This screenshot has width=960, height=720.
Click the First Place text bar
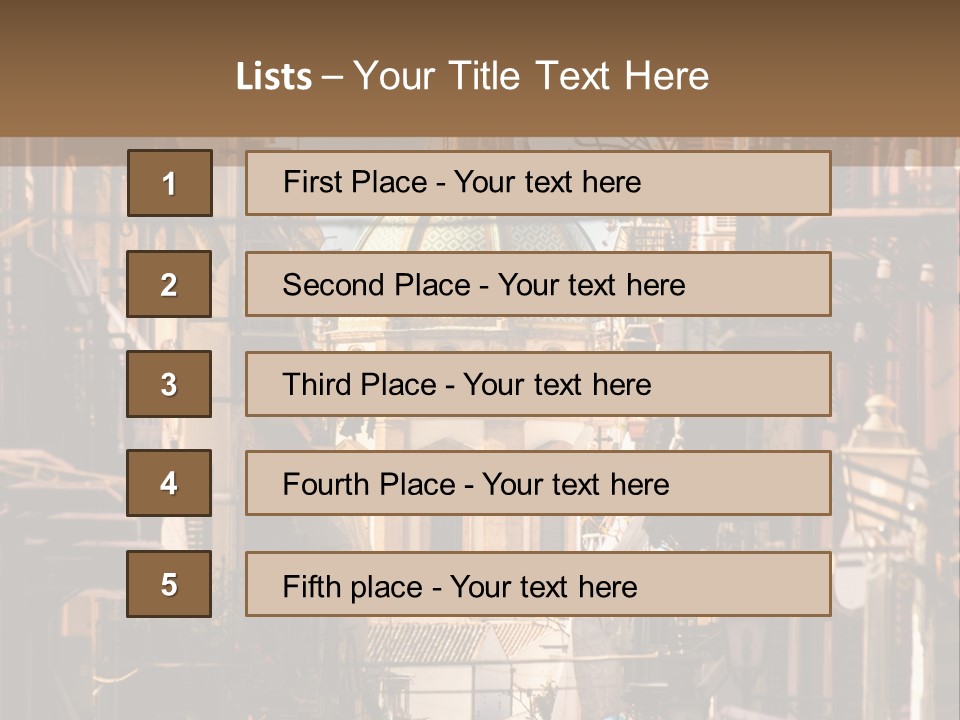click(x=538, y=183)
